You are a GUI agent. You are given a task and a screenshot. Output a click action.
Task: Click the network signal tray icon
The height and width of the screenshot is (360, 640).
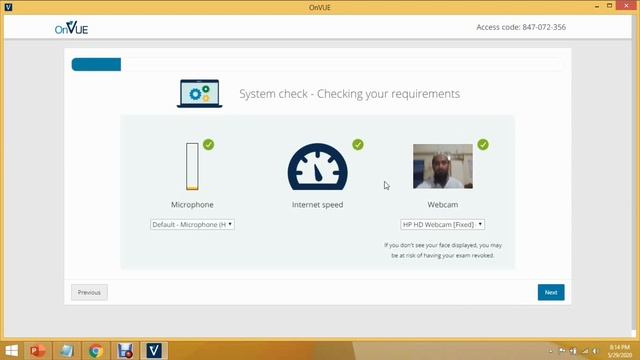(584, 351)
